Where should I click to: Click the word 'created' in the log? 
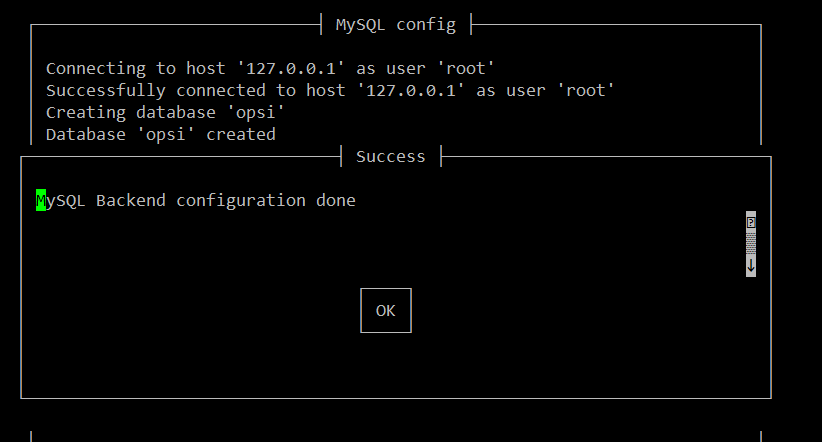(241, 134)
